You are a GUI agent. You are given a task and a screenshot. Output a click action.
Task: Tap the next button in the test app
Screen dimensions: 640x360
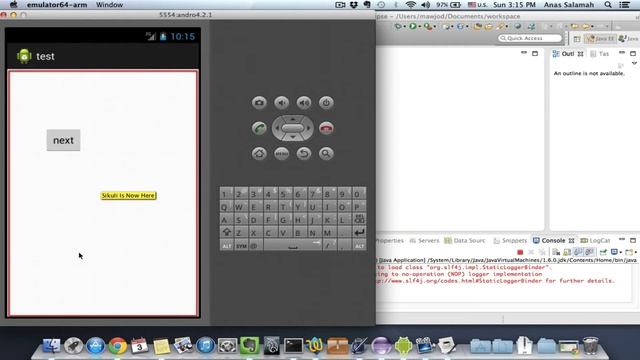tap(63, 140)
